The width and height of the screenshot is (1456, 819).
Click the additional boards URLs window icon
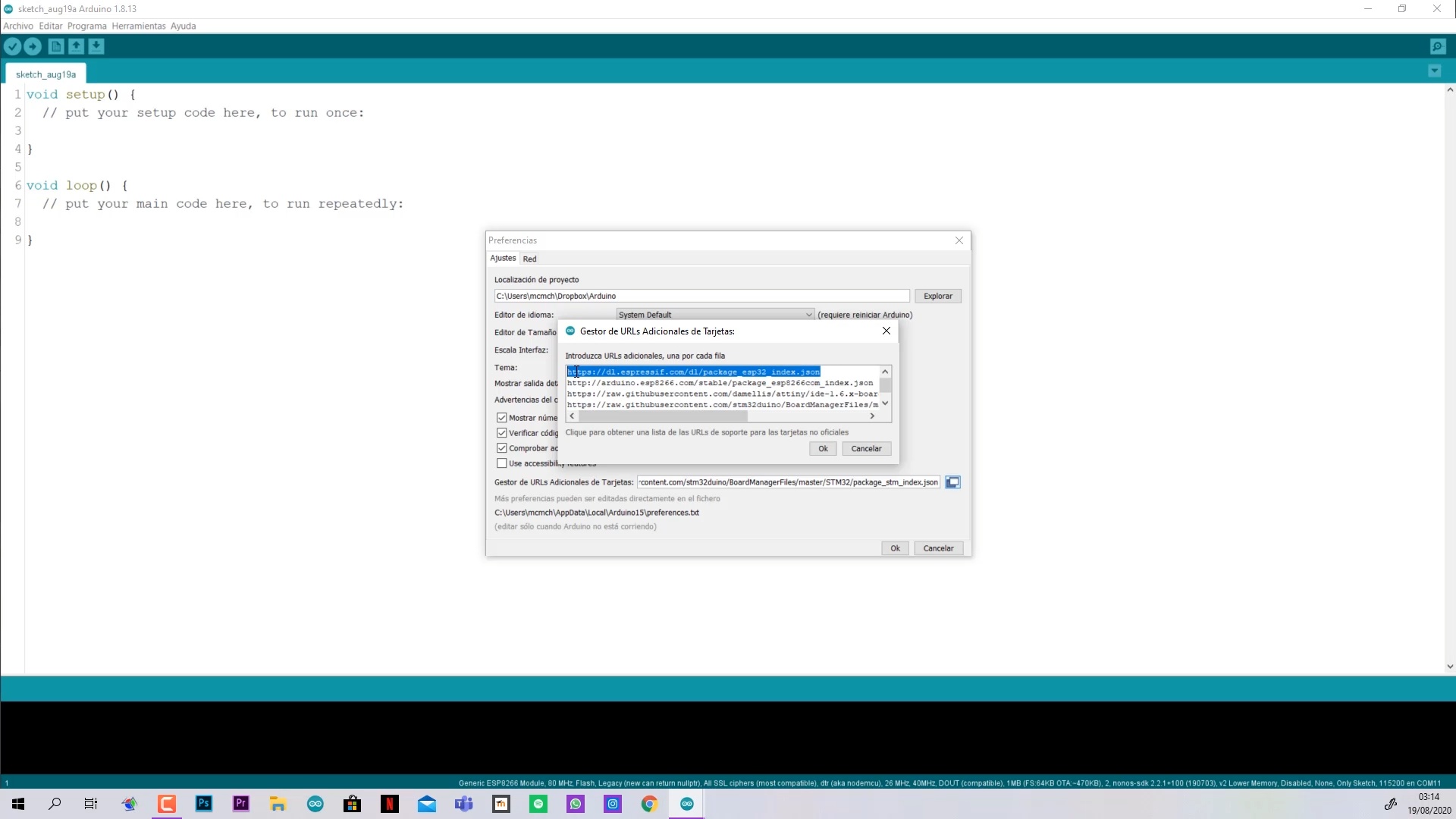952,482
